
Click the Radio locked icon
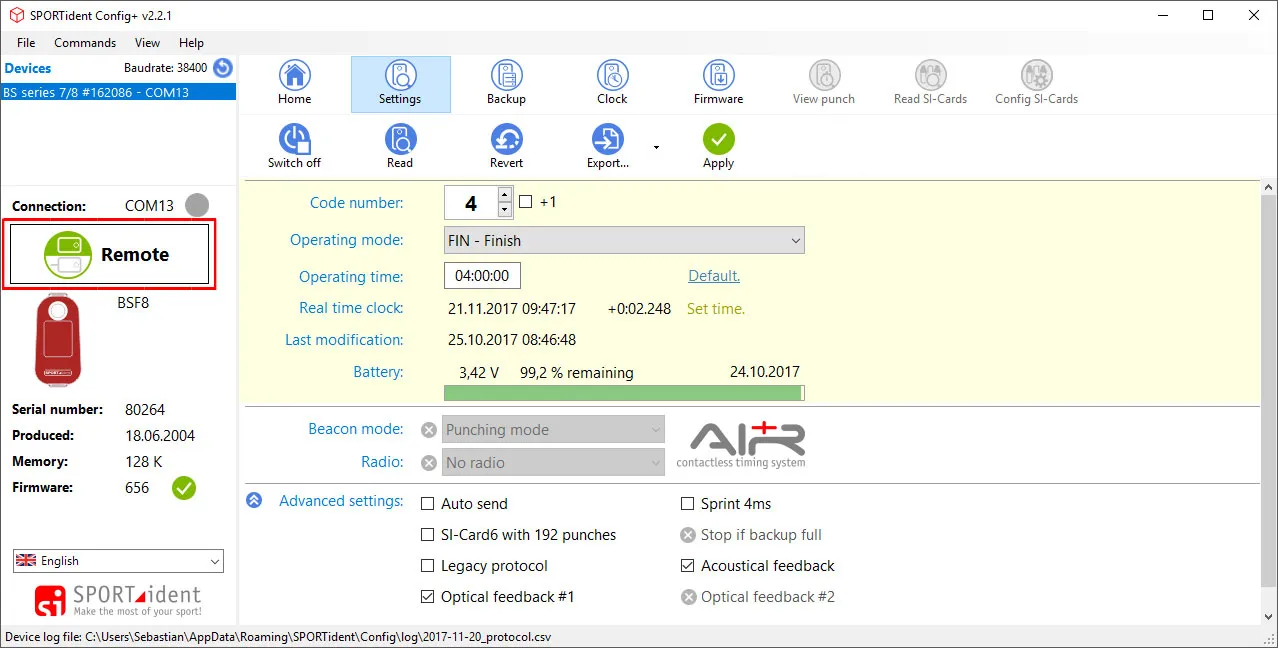pos(429,463)
